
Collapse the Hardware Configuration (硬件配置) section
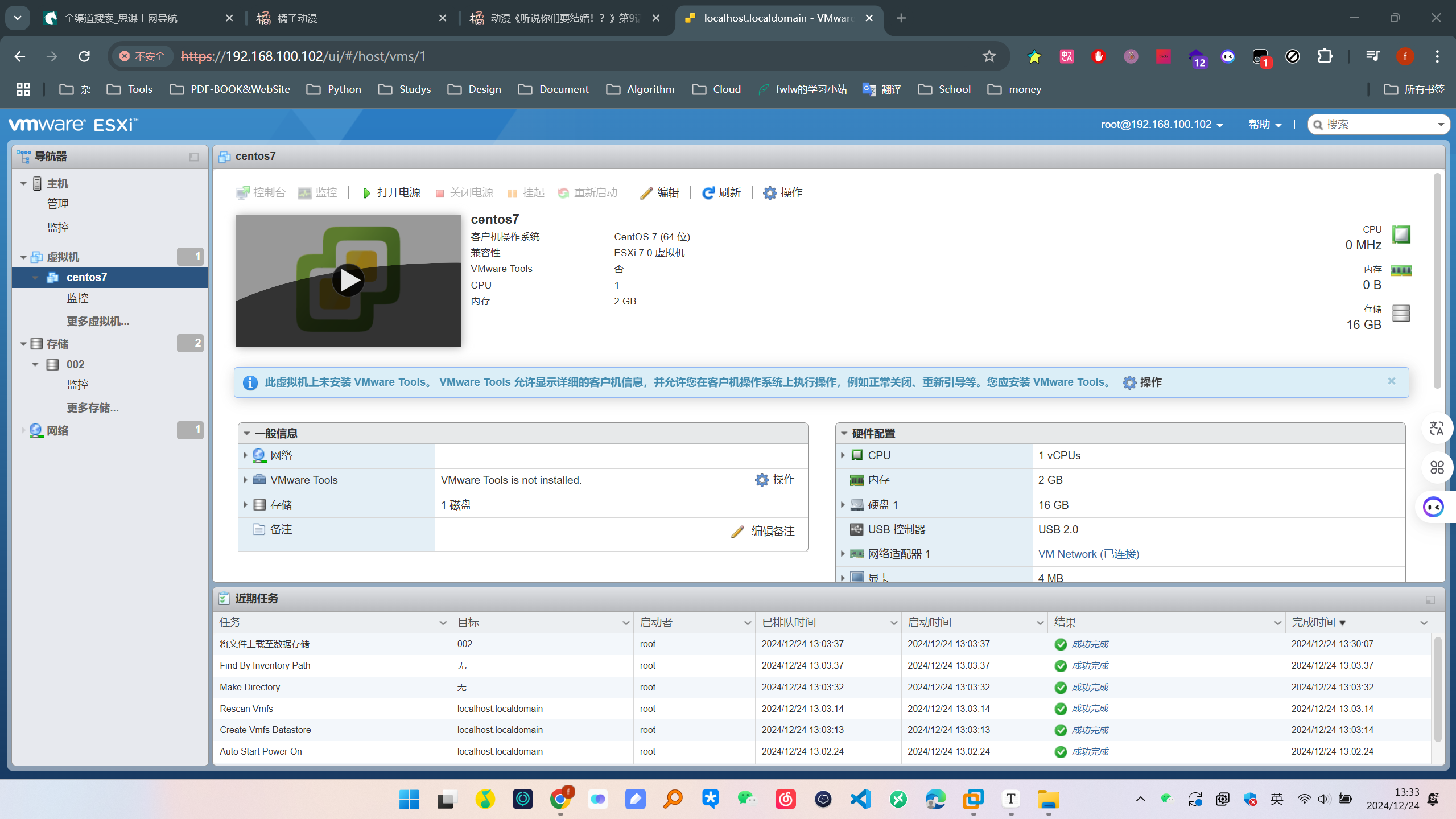pos(844,434)
